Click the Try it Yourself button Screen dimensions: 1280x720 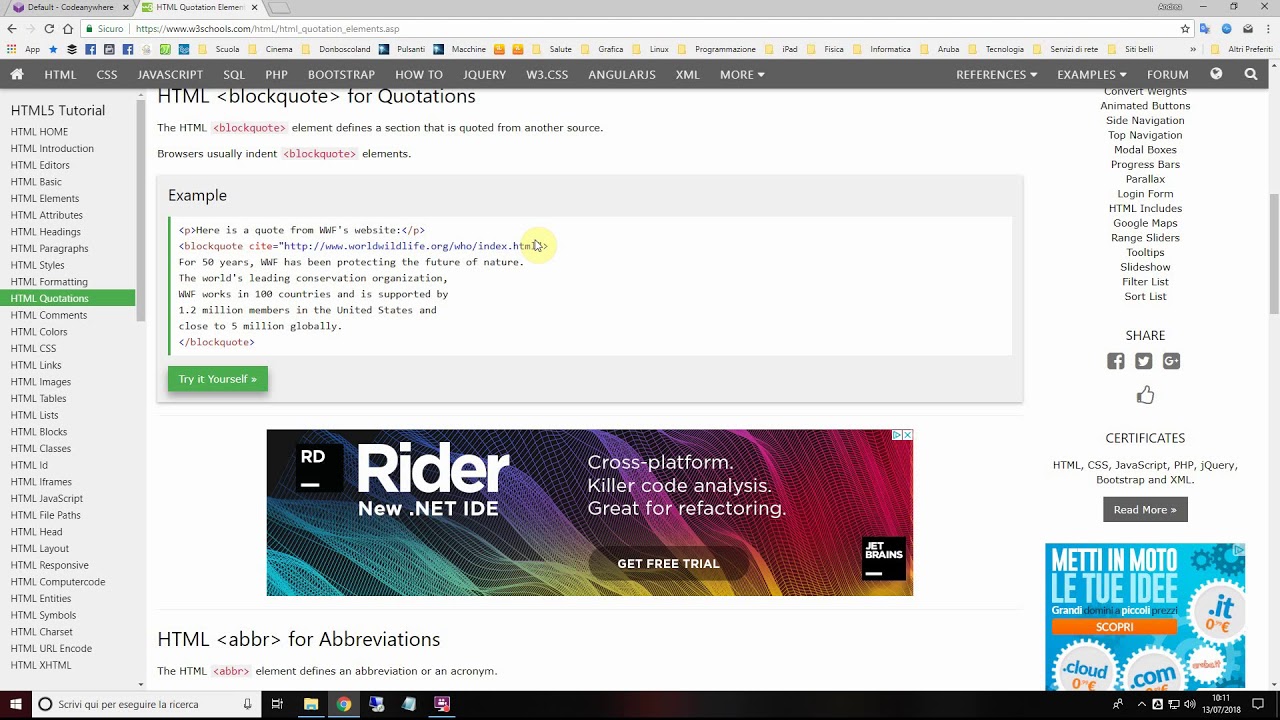point(218,379)
